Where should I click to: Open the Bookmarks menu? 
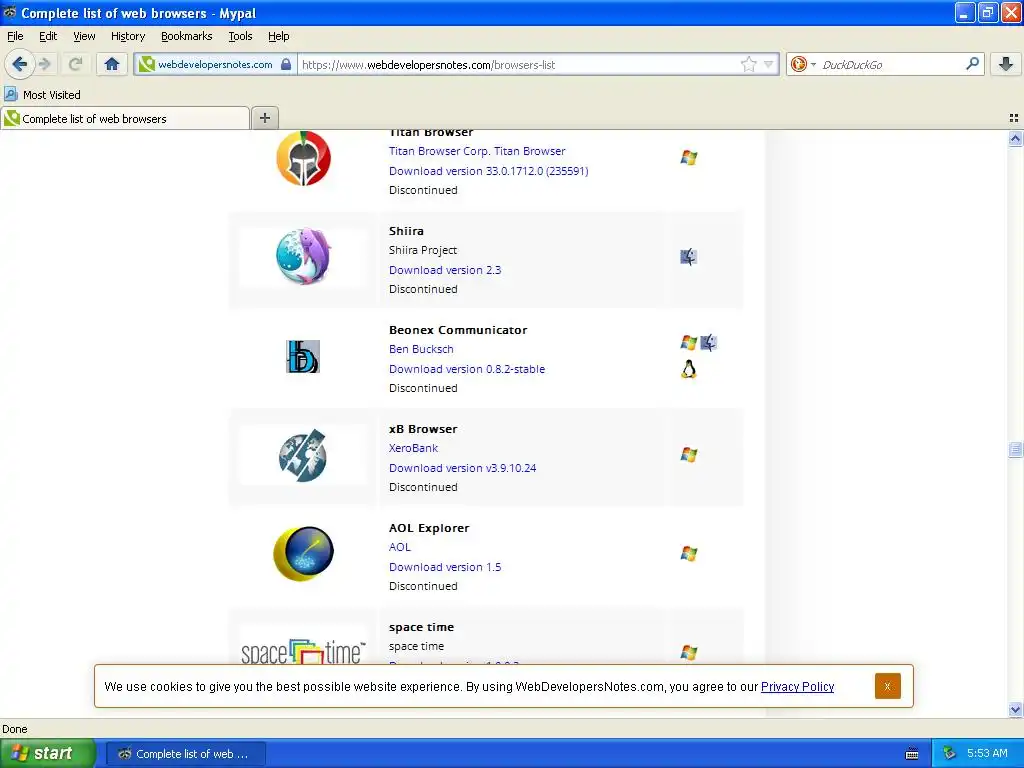[187, 36]
